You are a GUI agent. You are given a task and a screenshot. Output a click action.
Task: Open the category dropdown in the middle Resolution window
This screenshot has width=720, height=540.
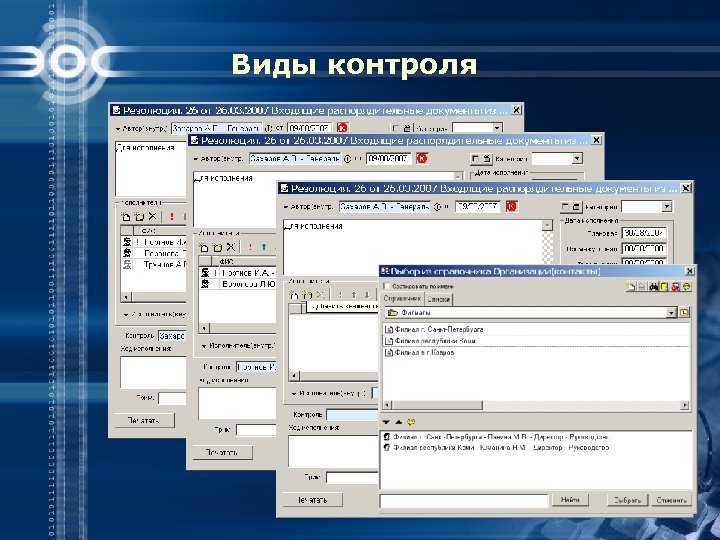point(577,159)
